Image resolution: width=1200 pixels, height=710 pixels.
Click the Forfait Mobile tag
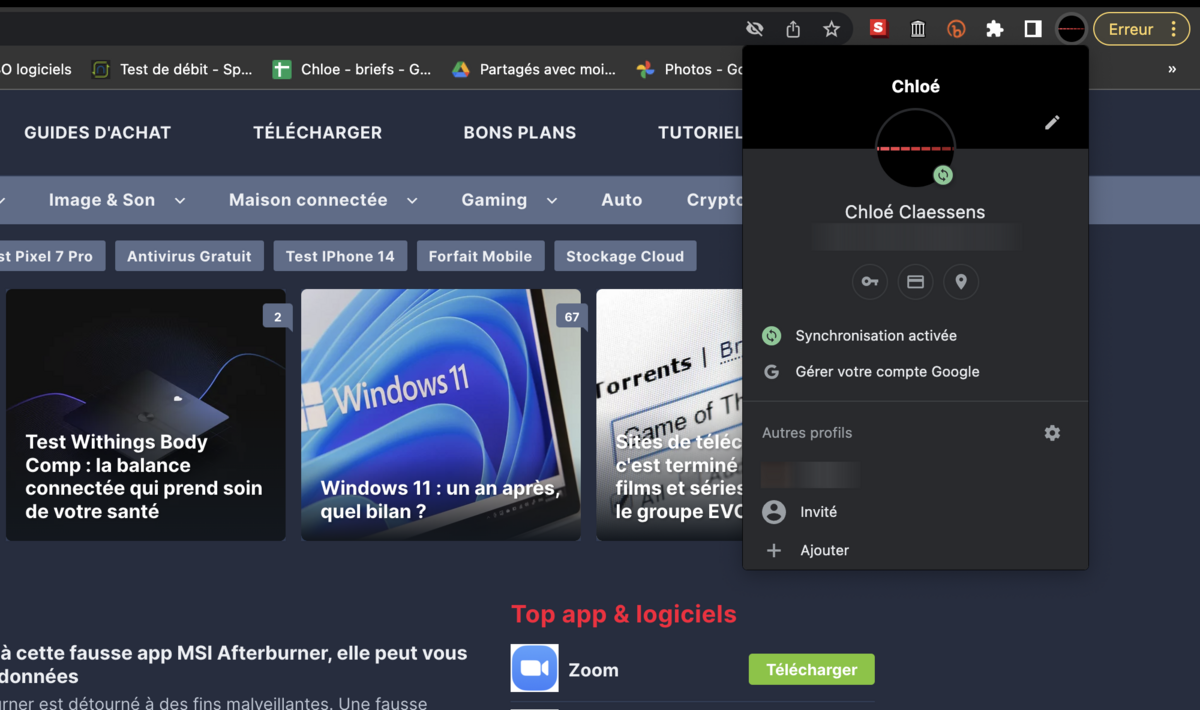(480, 256)
